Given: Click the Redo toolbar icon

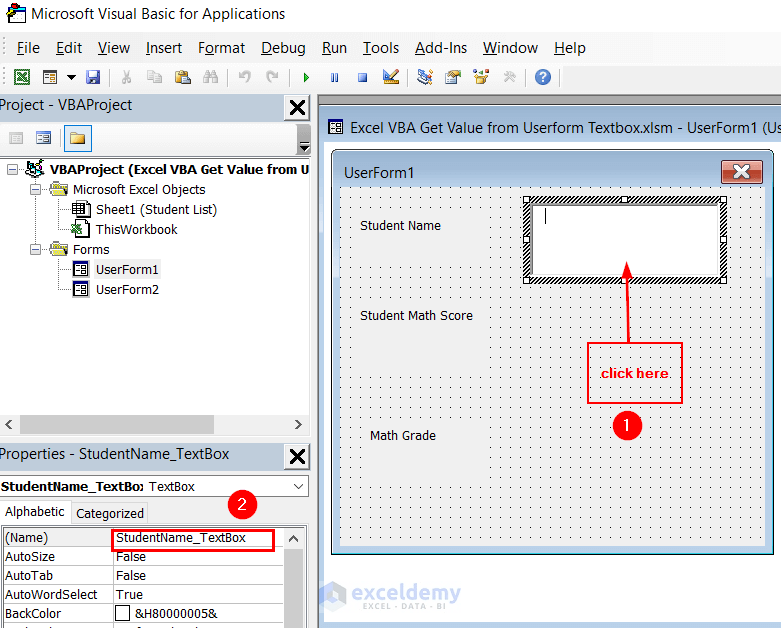Looking at the screenshot, I should (272, 77).
